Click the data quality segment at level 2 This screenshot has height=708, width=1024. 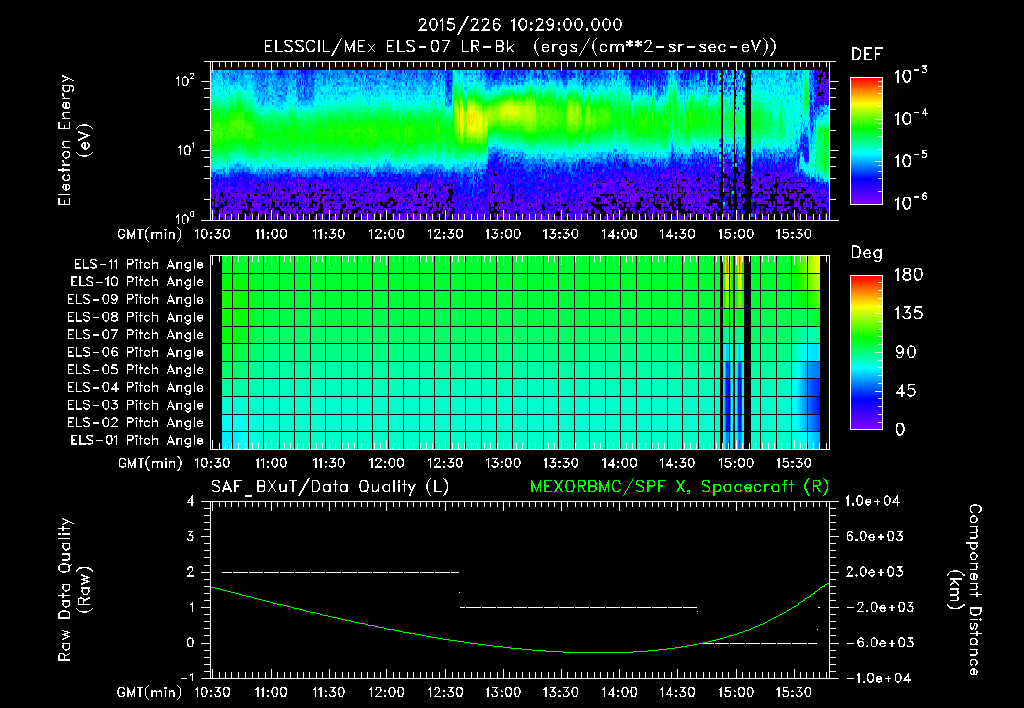341,572
